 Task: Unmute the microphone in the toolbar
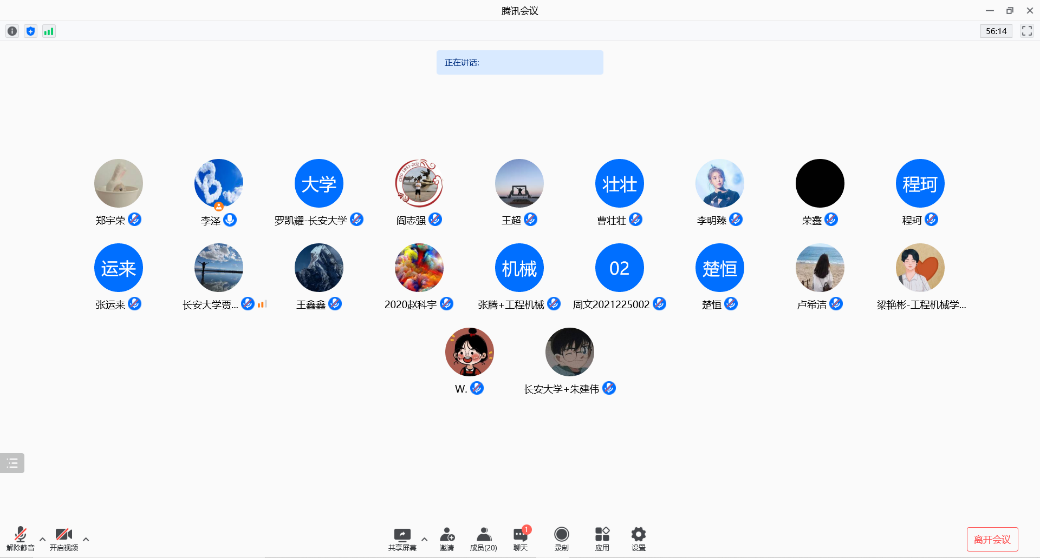coord(20,537)
